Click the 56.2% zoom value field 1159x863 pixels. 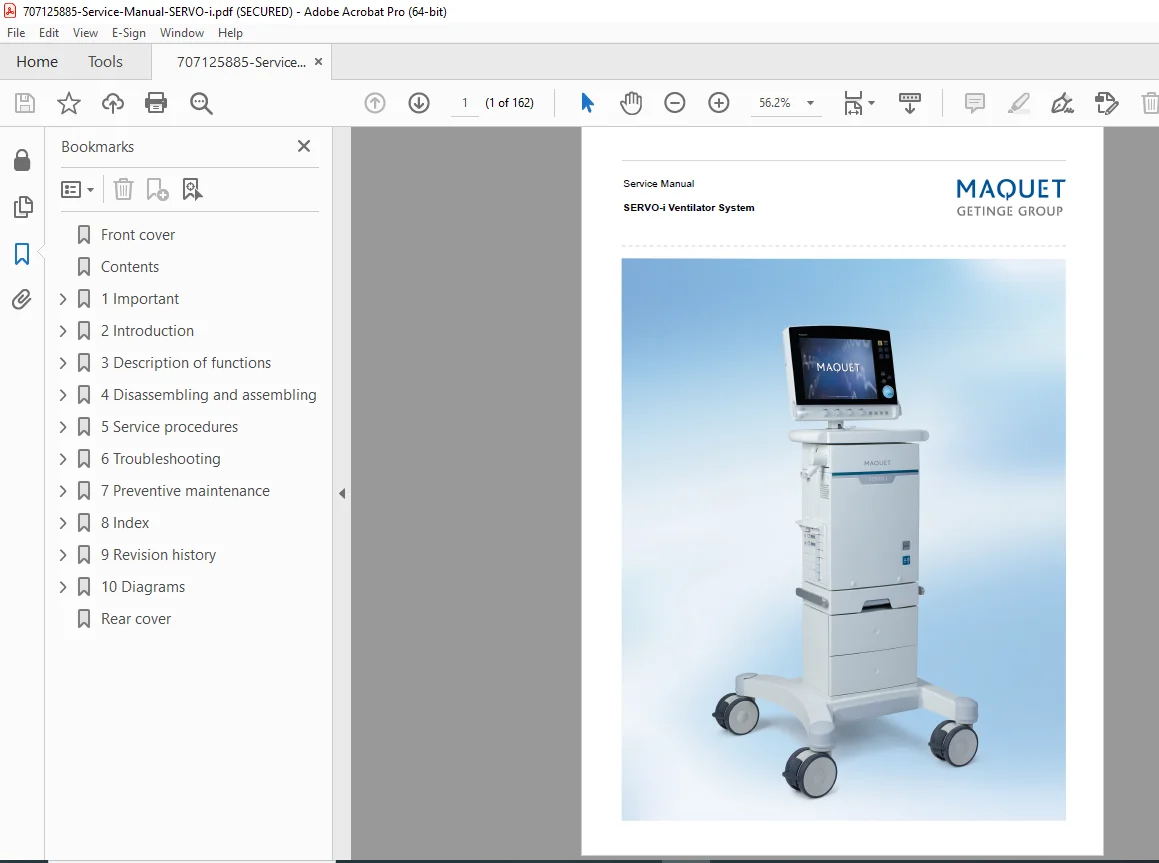coord(775,103)
